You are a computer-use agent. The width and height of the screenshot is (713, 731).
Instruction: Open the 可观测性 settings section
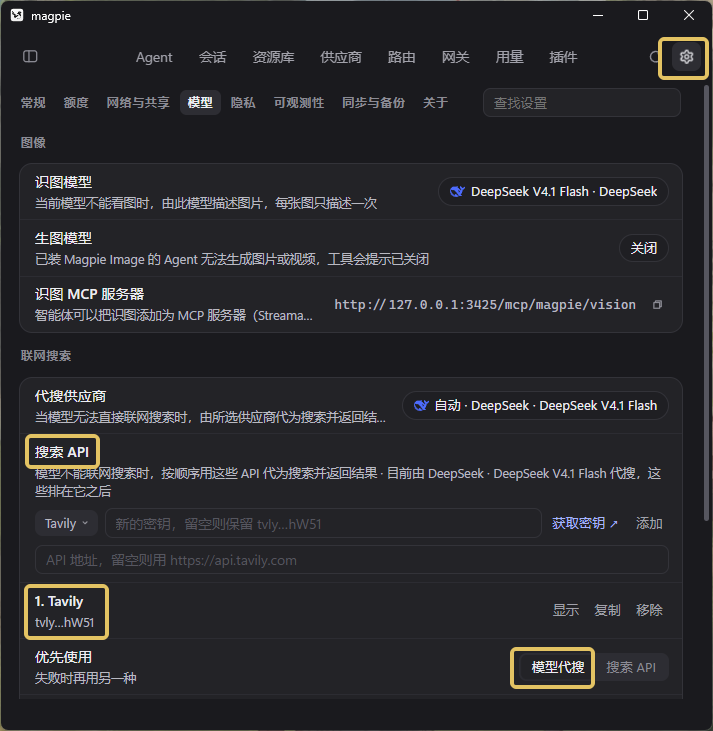click(x=299, y=103)
